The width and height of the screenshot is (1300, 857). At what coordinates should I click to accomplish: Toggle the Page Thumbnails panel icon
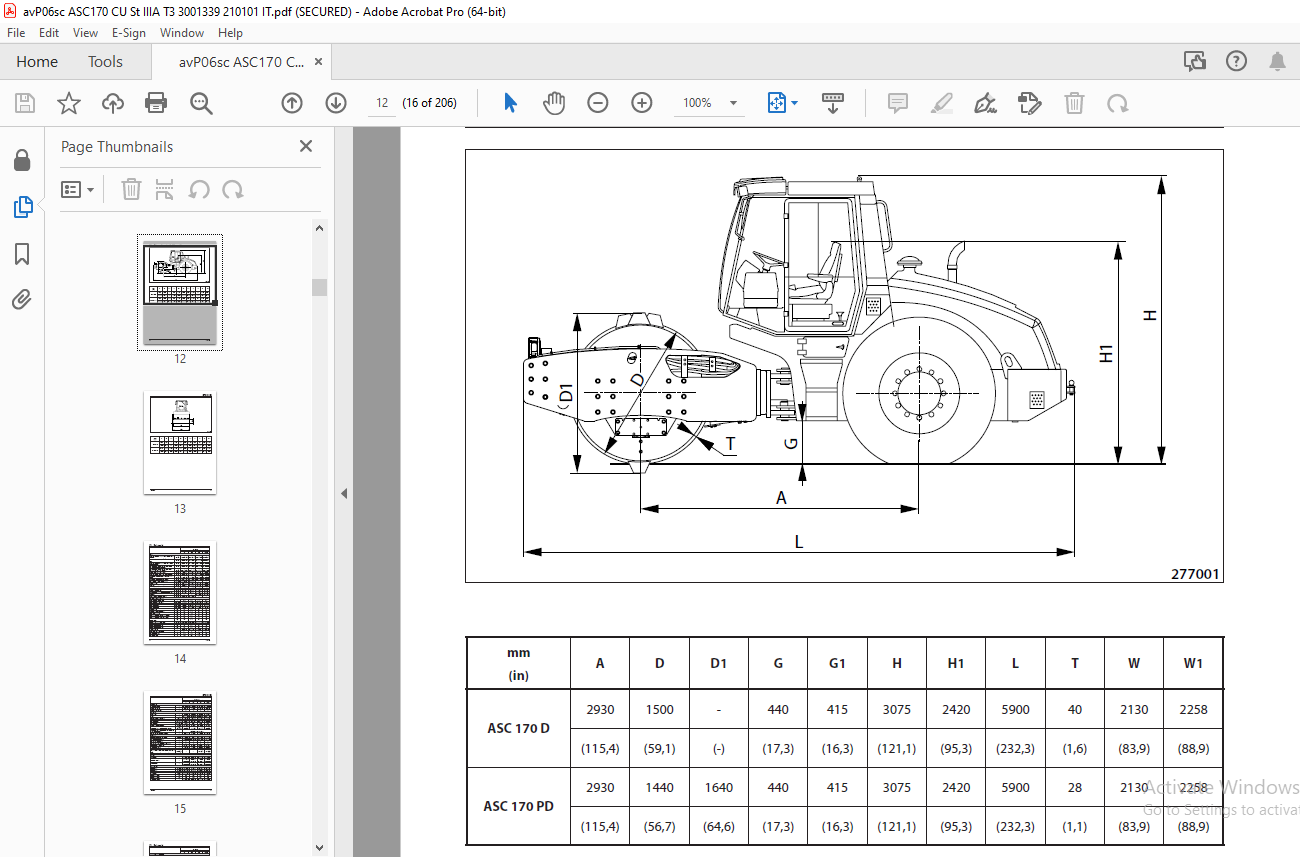[x=22, y=207]
